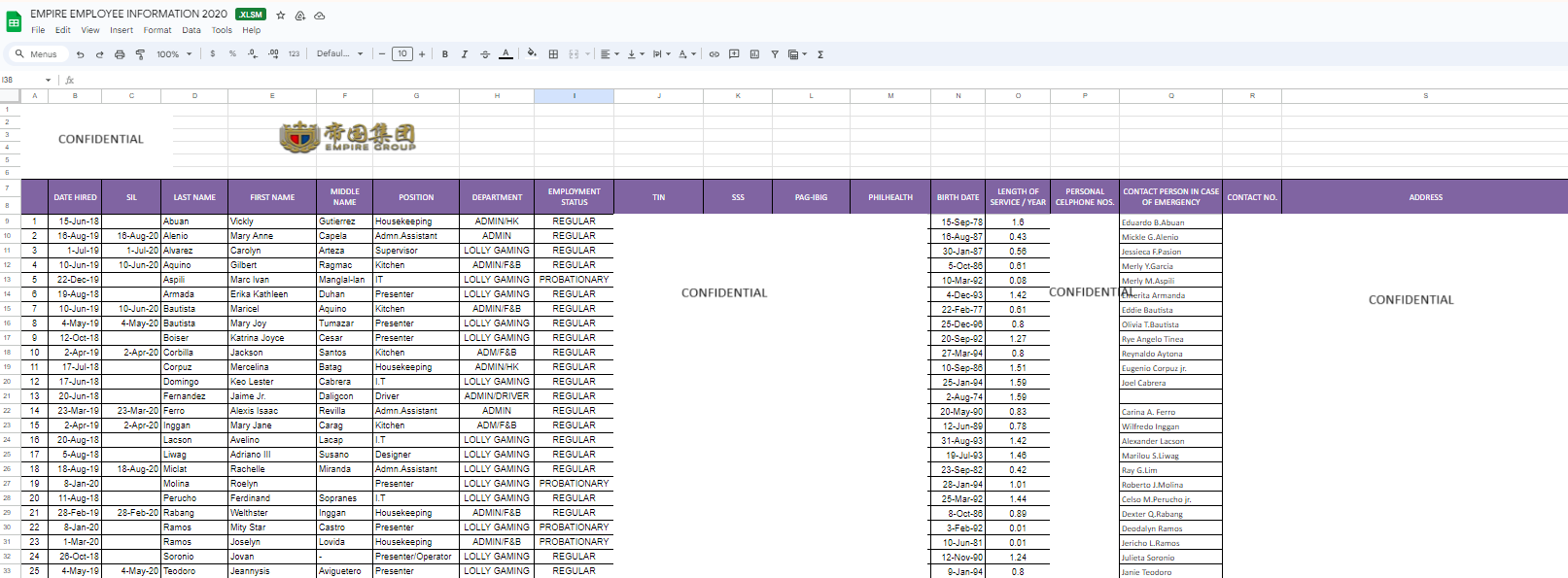Image resolution: width=1568 pixels, height=578 pixels.
Task: Open vertical align dropdown
Action: [x=636, y=54]
